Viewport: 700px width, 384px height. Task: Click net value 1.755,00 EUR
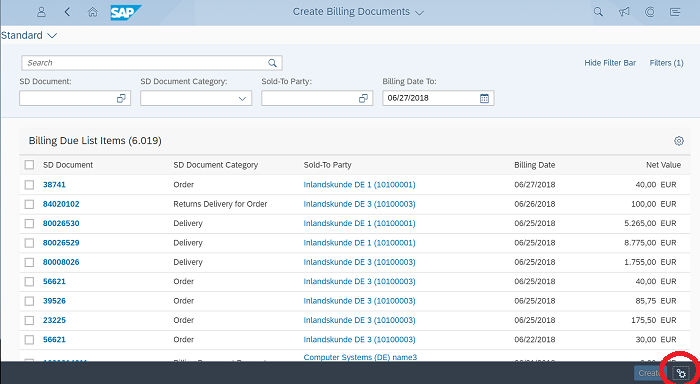point(650,262)
